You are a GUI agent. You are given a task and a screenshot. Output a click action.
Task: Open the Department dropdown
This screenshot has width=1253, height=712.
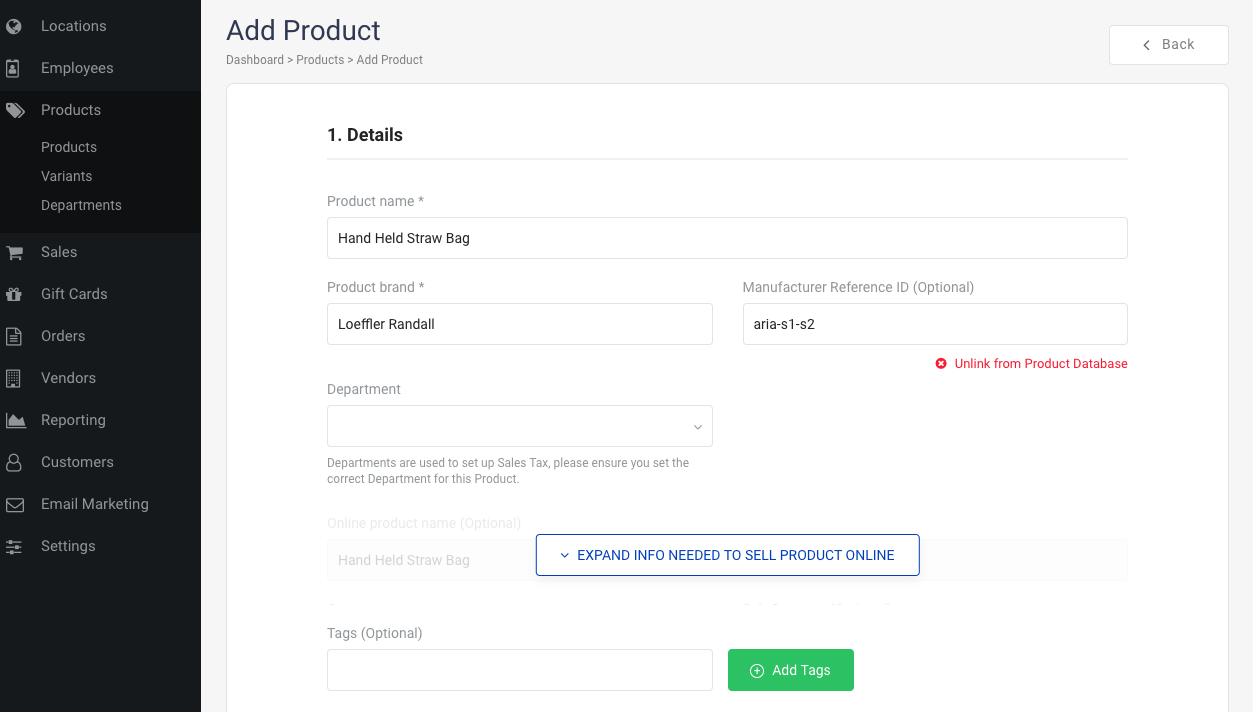pyautogui.click(x=519, y=426)
